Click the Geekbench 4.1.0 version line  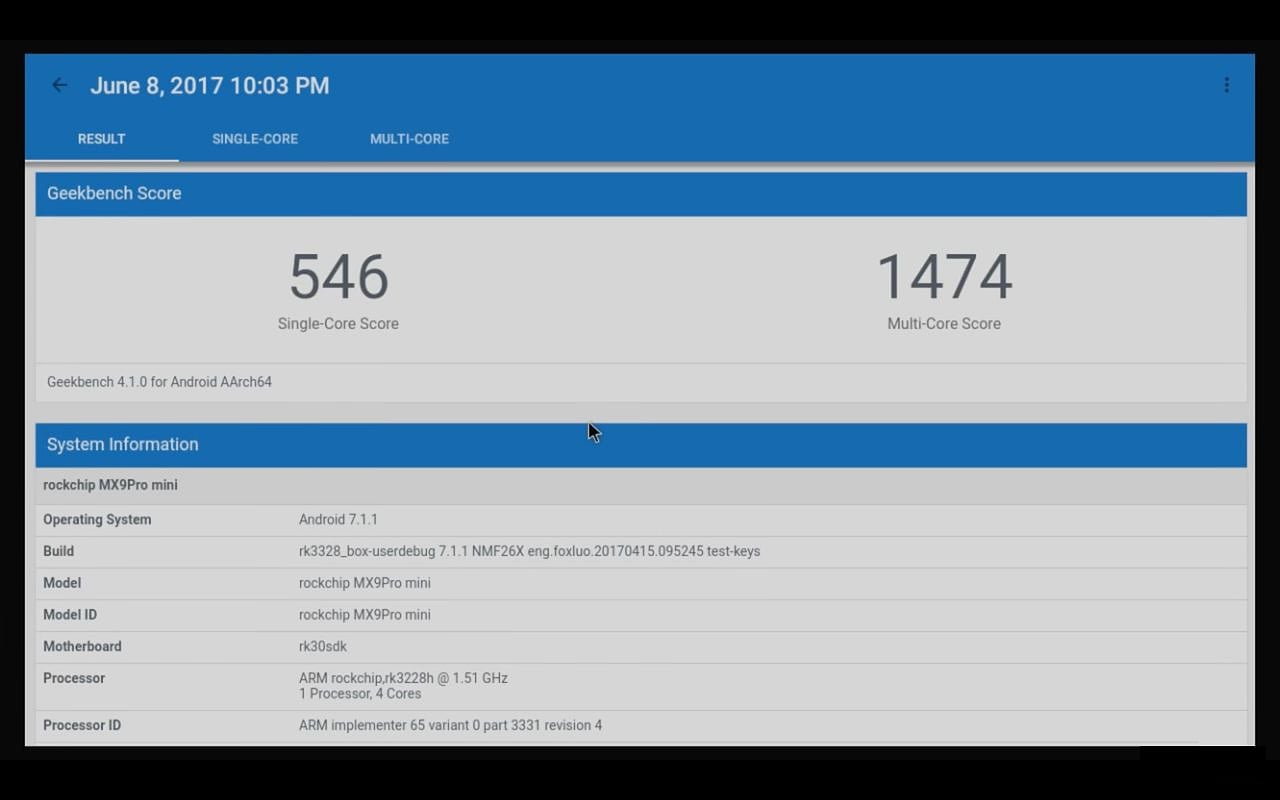coord(159,382)
